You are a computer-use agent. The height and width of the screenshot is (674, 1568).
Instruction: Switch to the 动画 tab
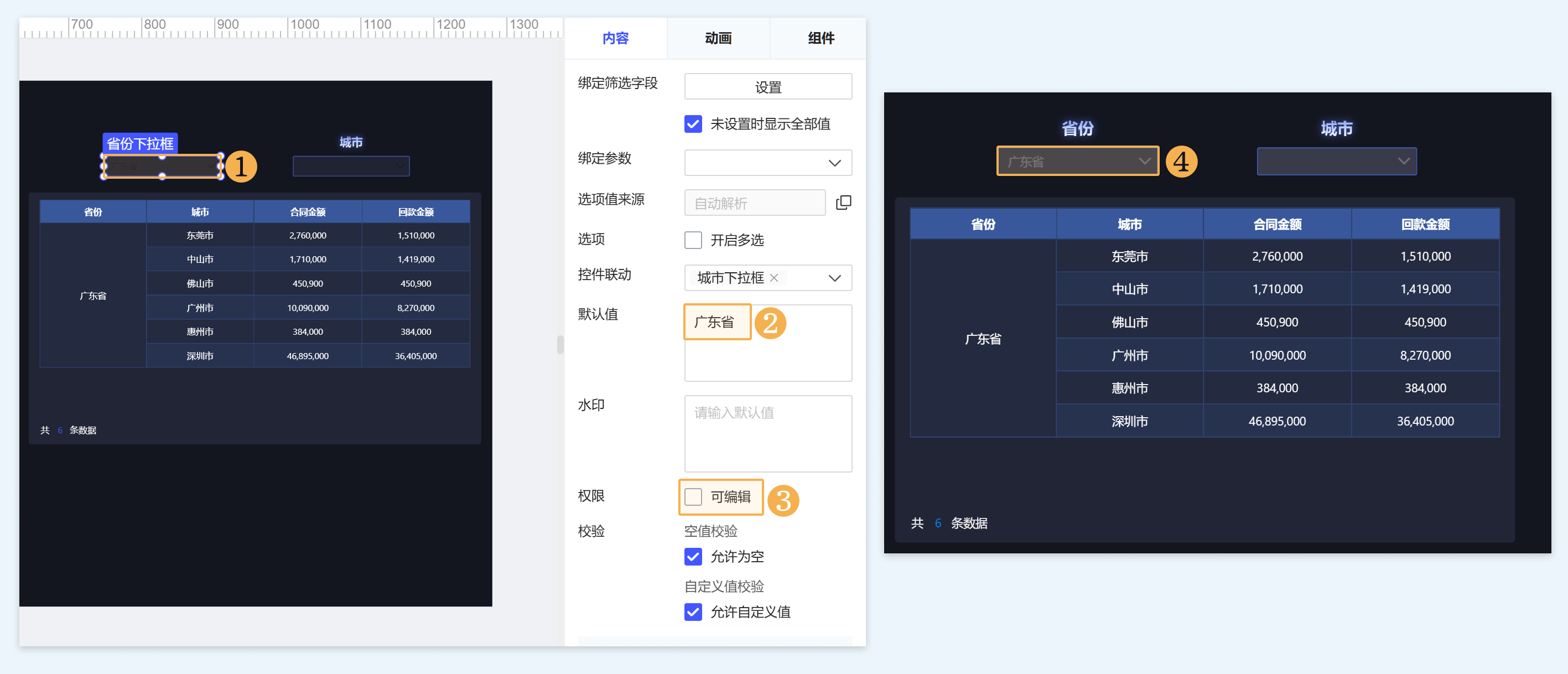pyautogui.click(x=718, y=38)
